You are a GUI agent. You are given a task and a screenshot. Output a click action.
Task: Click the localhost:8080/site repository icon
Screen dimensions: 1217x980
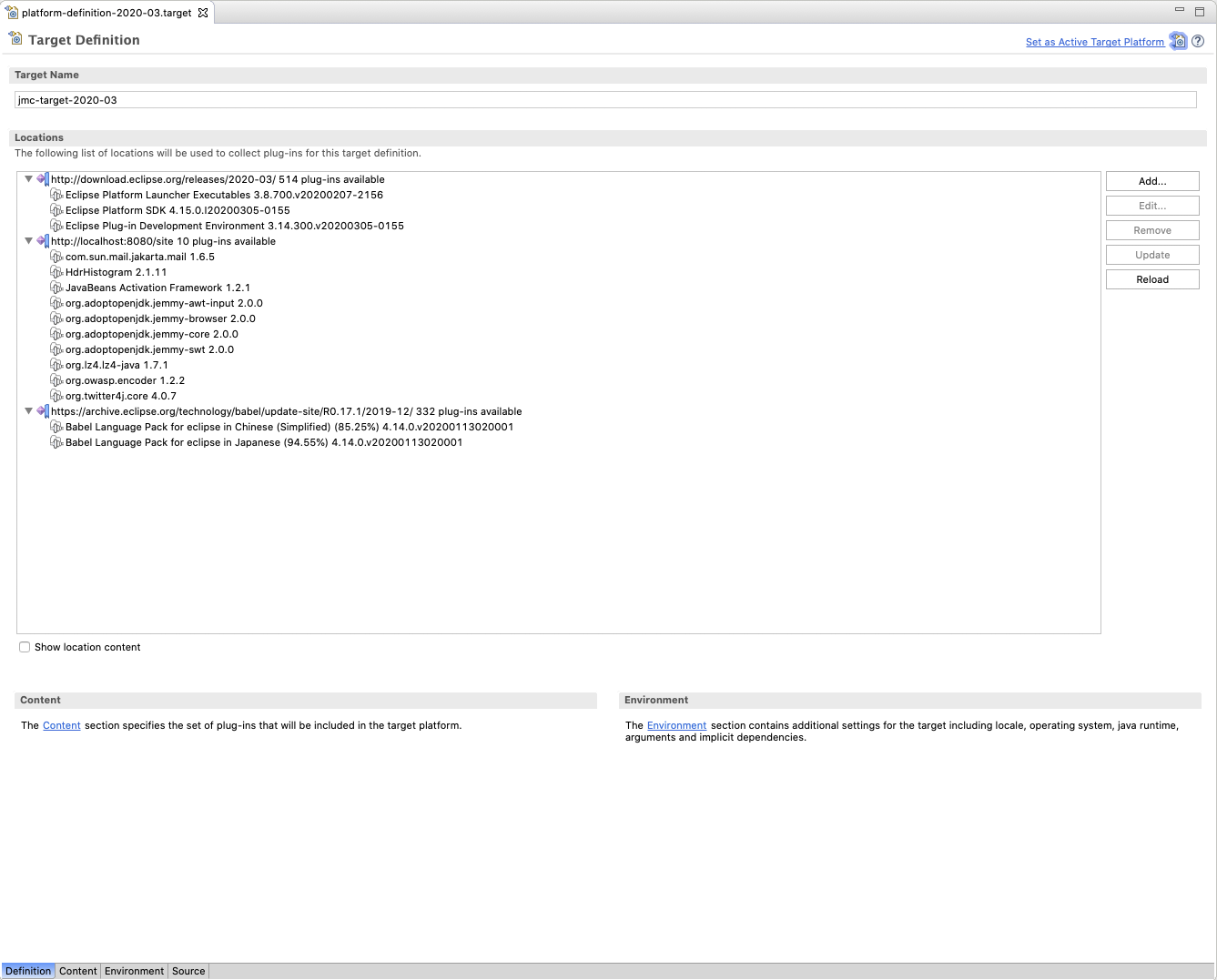(43, 241)
